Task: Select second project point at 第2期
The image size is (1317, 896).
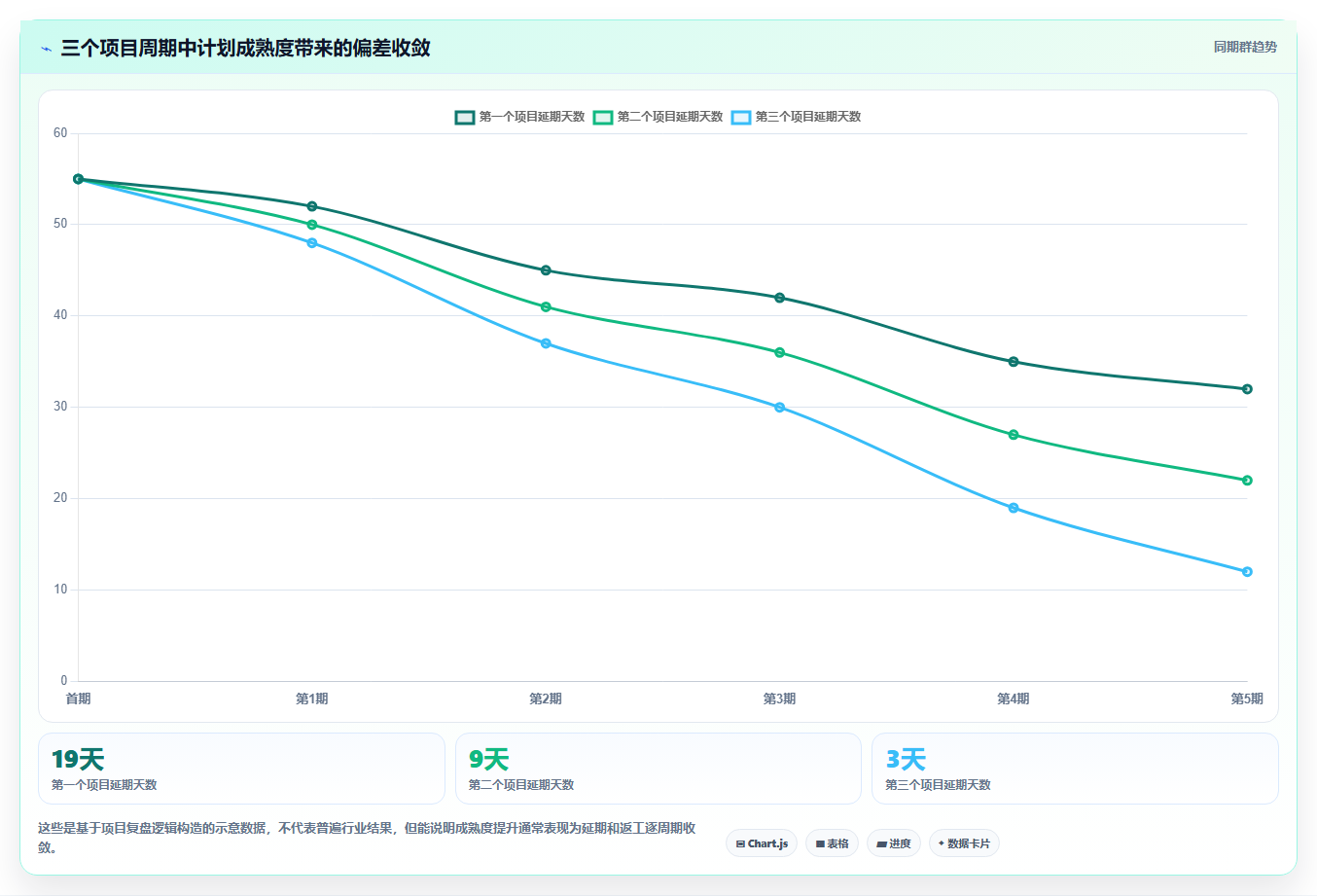Action: 546,307
